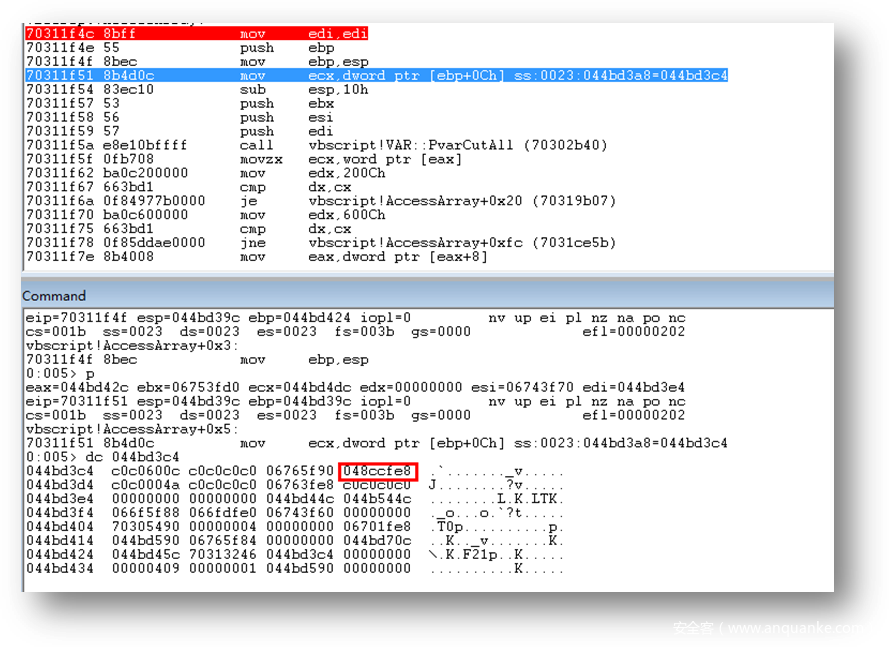889x647 pixels.
Task: Select the red breakpoint line at 70311f4c
Action: click(197, 34)
